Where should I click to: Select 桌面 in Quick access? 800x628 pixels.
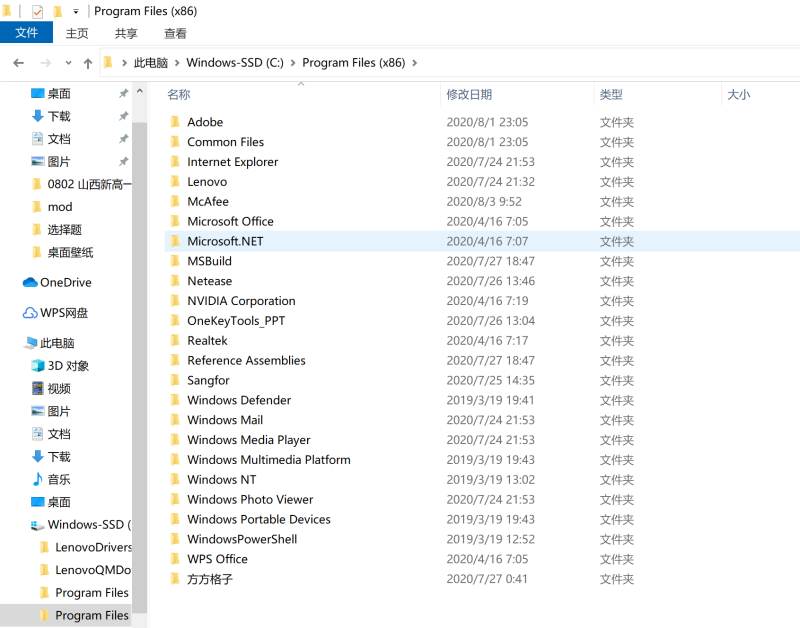coord(59,94)
